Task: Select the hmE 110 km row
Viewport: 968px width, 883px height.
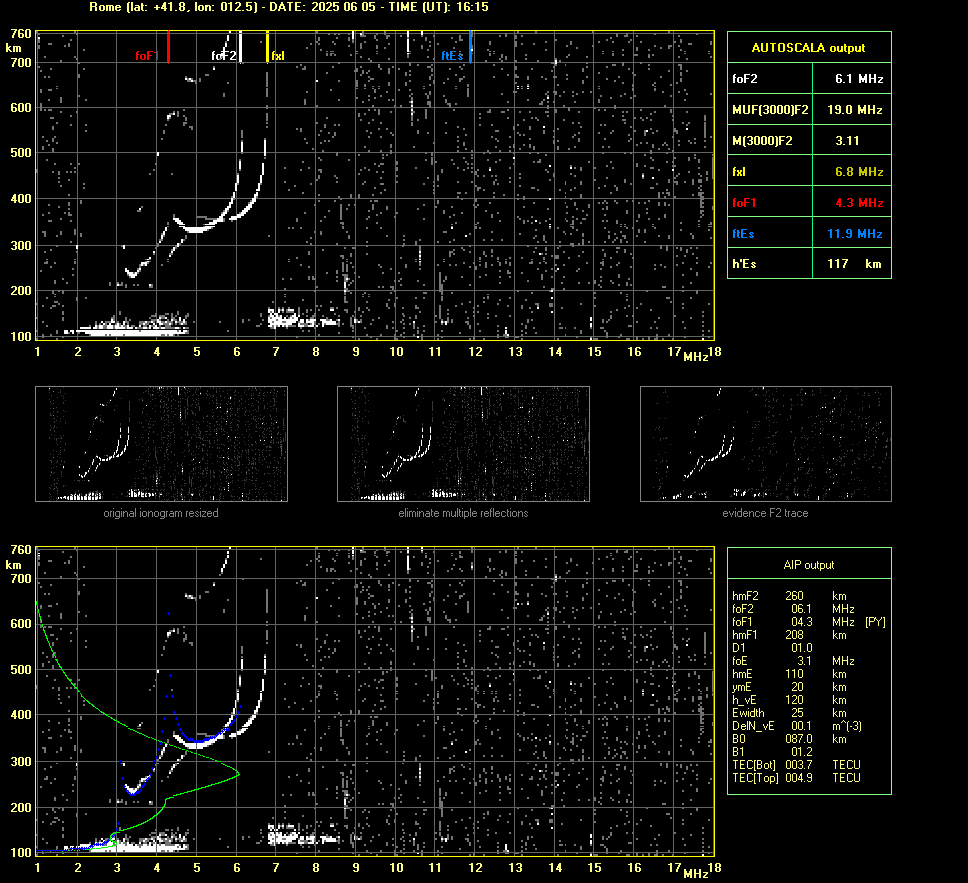Action: tap(789, 674)
